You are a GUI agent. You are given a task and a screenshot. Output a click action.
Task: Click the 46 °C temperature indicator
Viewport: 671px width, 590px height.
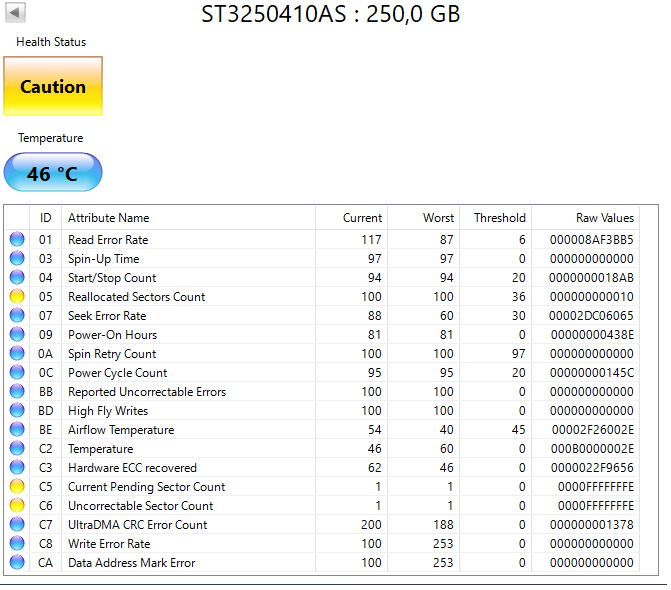[53, 172]
